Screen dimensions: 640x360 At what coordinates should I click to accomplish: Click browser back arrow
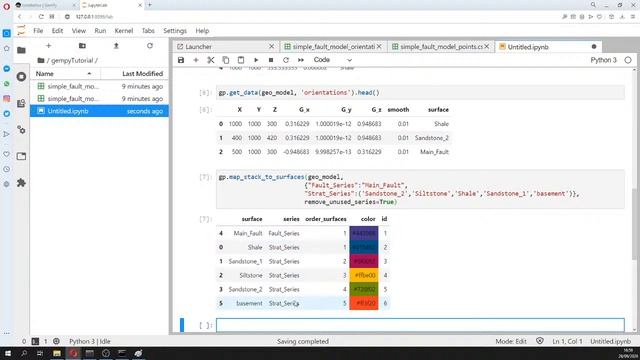(20, 17)
